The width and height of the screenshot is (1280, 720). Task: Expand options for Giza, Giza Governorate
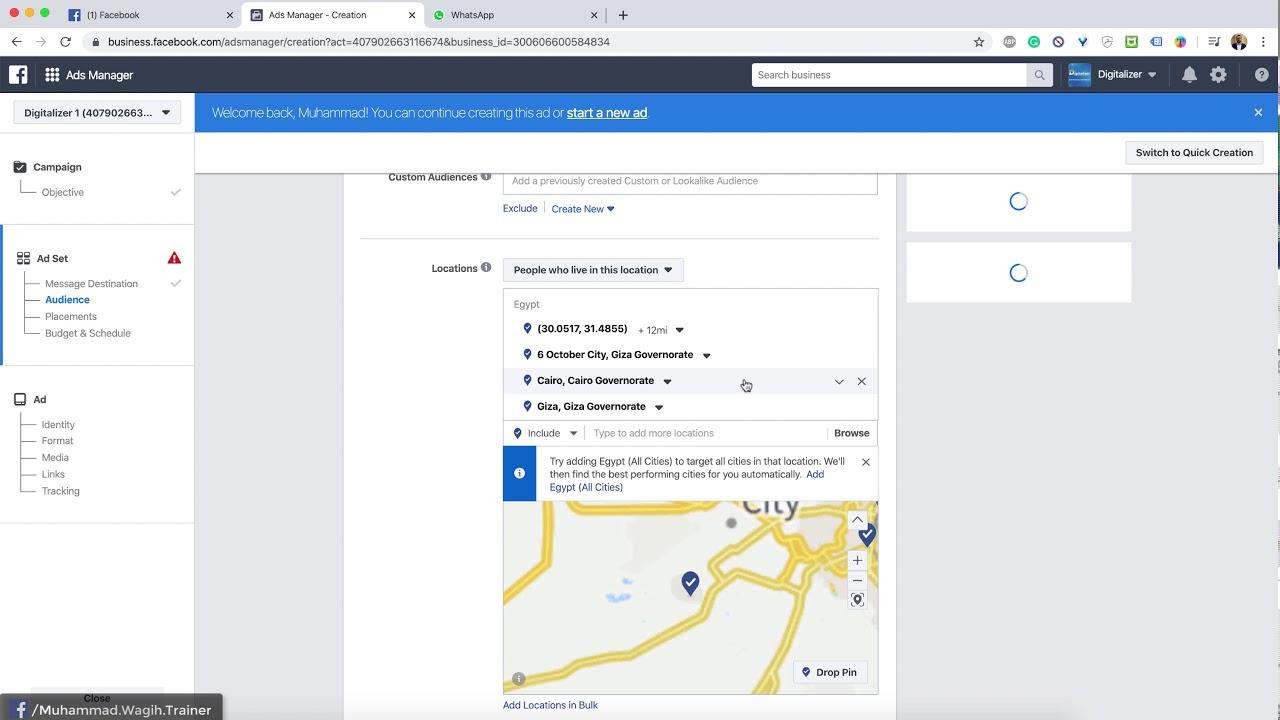(658, 407)
